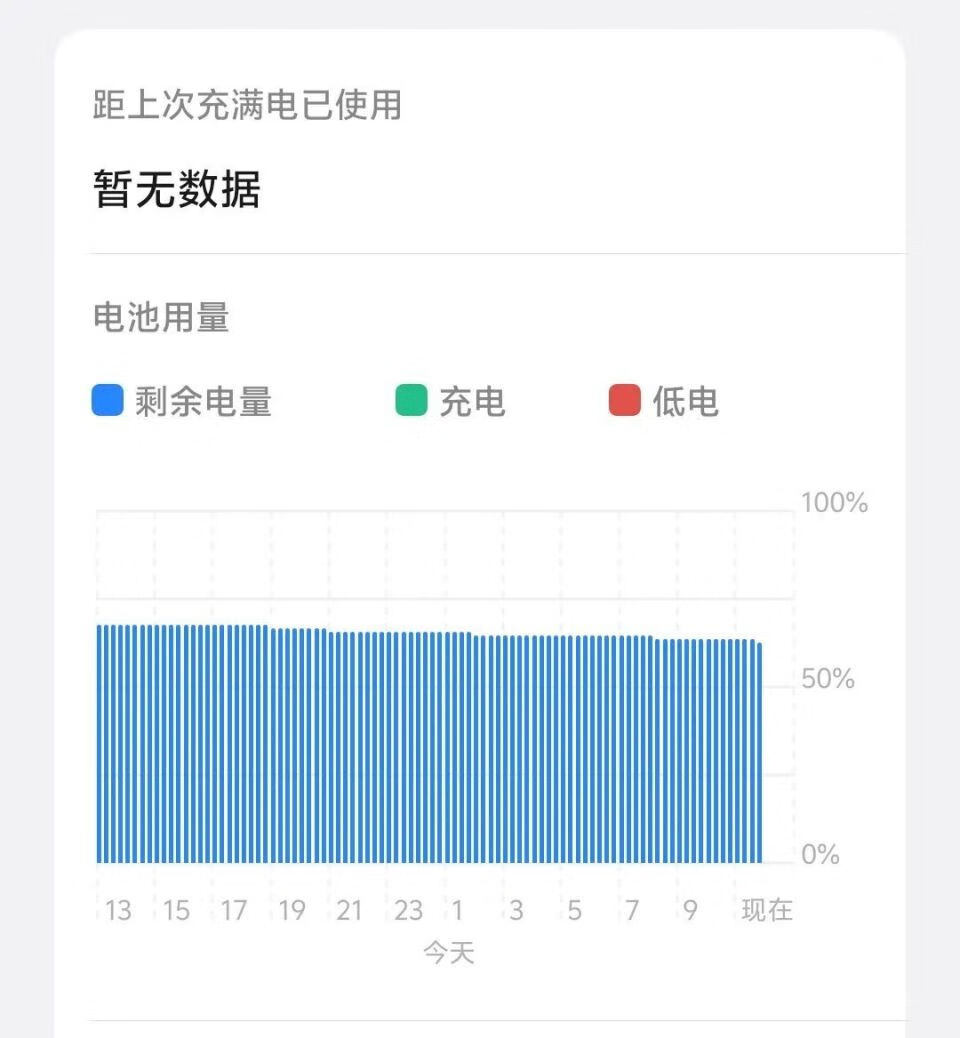Click the 现在 time label
This screenshot has width=960, height=1038.
(x=767, y=910)
